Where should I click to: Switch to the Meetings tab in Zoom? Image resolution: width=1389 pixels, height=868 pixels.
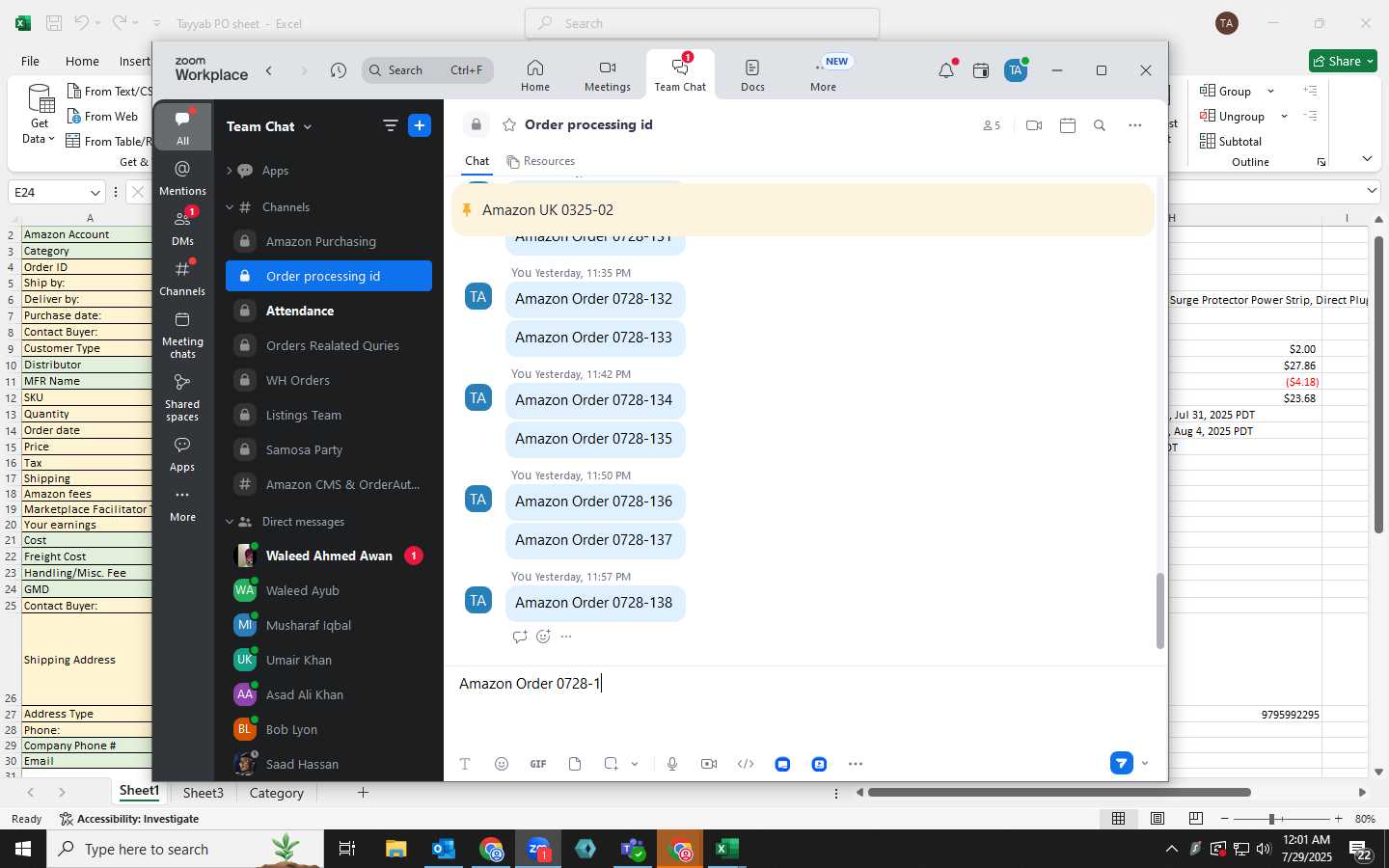[608, 75]
